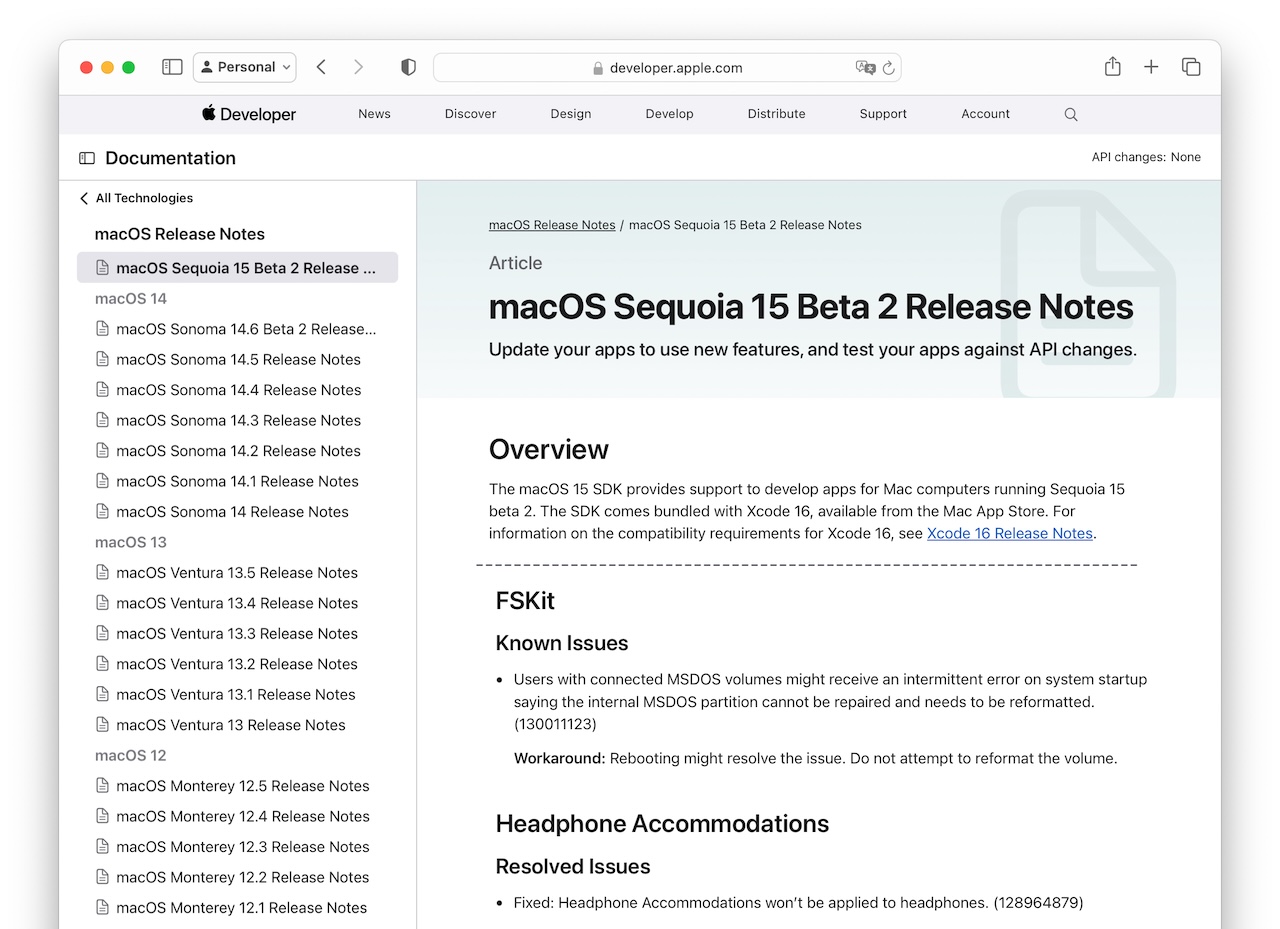
Task: Go forward with the forward arrow
Action: click(x=358, y=67)
